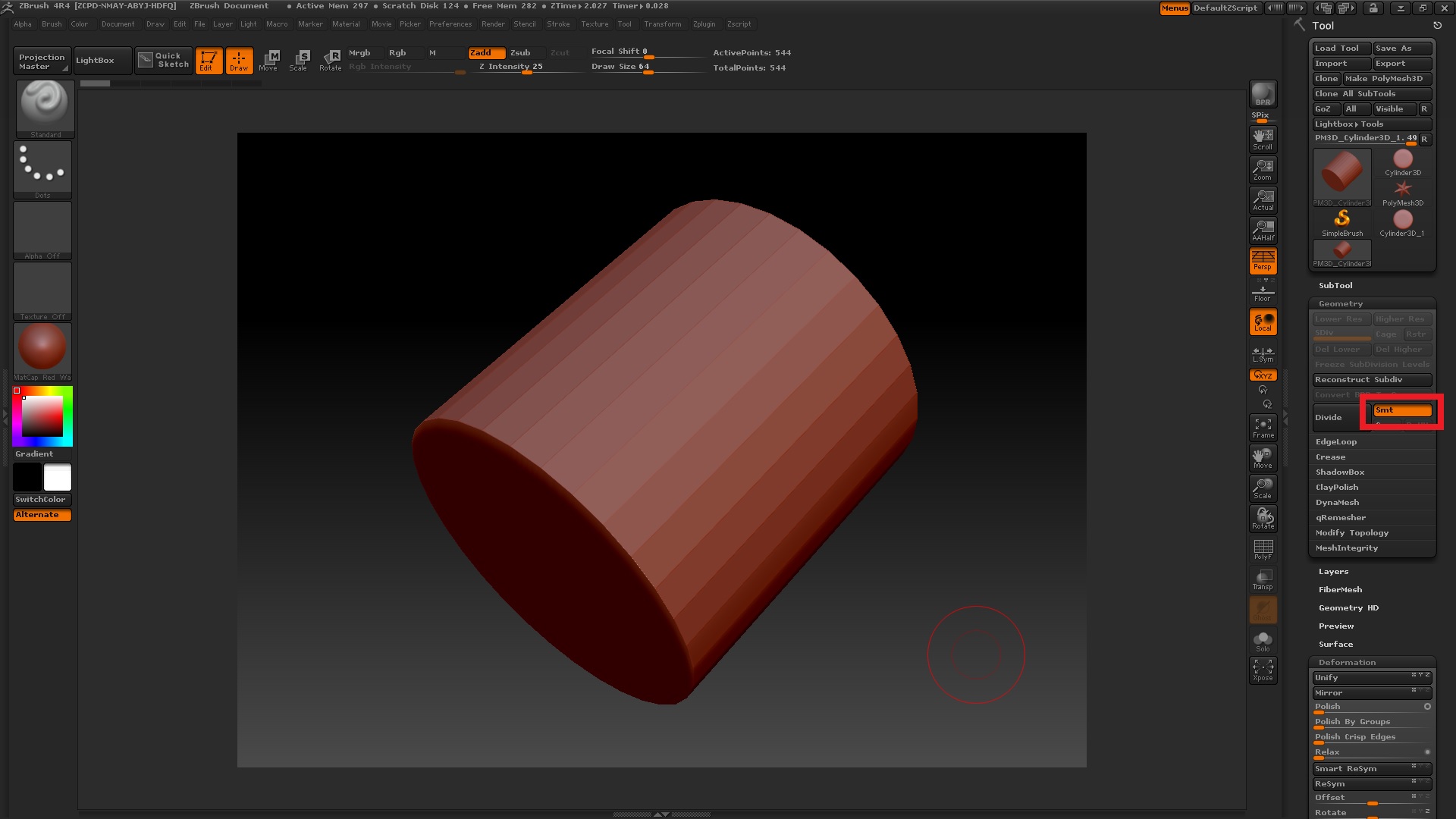Open the Zplugin menu

[704, 24]
